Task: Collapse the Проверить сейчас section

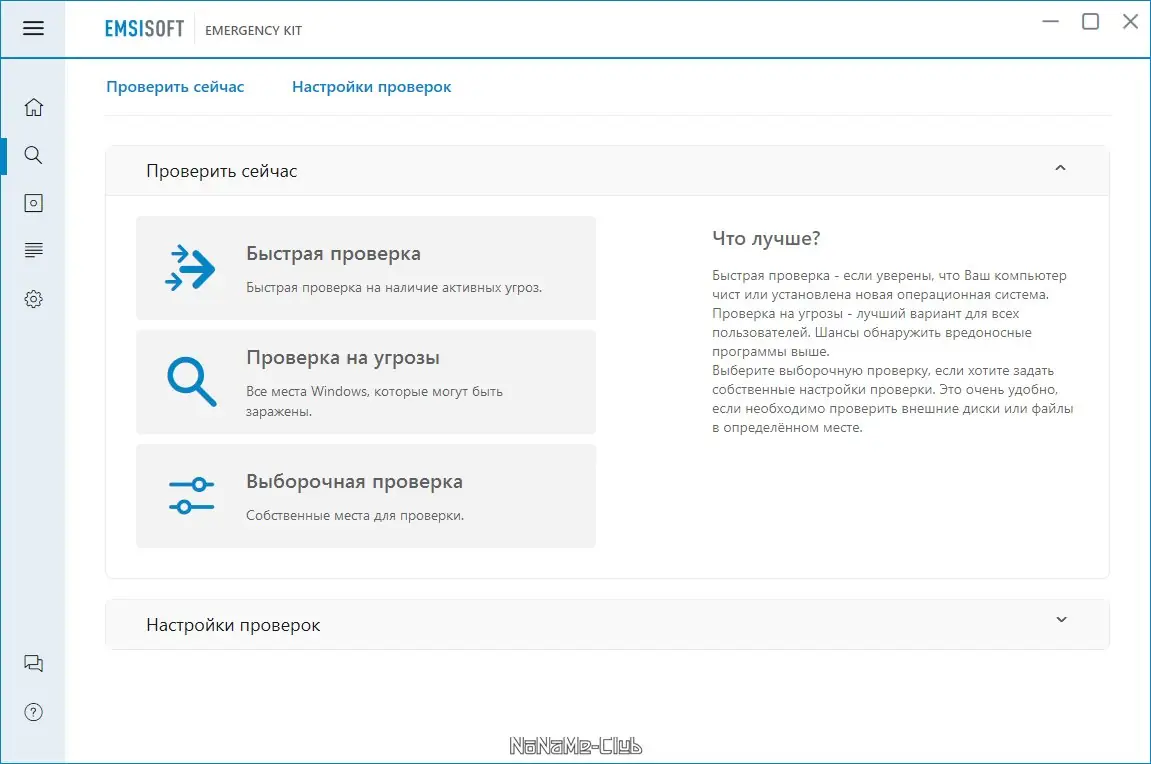Action: pyautogui.click(x=1060, y=169)
